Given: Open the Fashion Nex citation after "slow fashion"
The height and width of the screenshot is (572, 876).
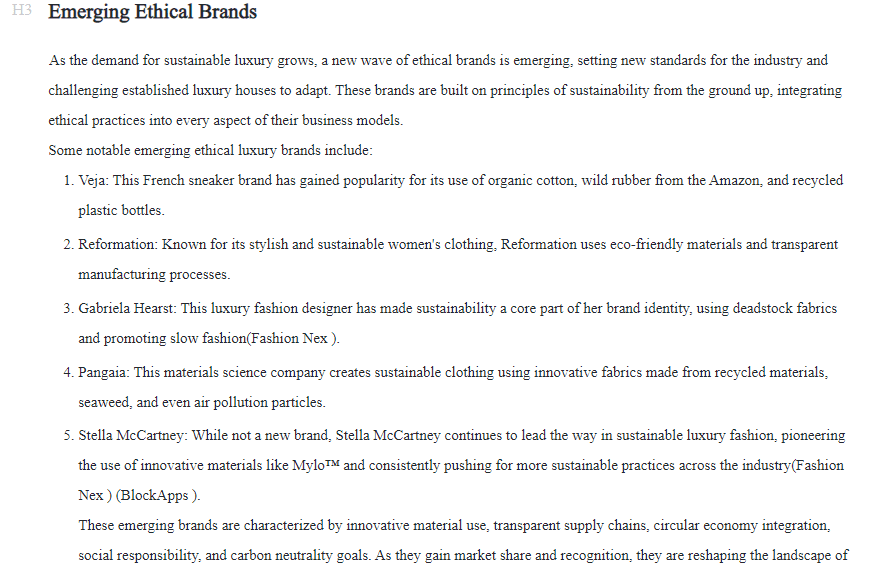Looking at the screenshot, I should (x=298, y=339).
